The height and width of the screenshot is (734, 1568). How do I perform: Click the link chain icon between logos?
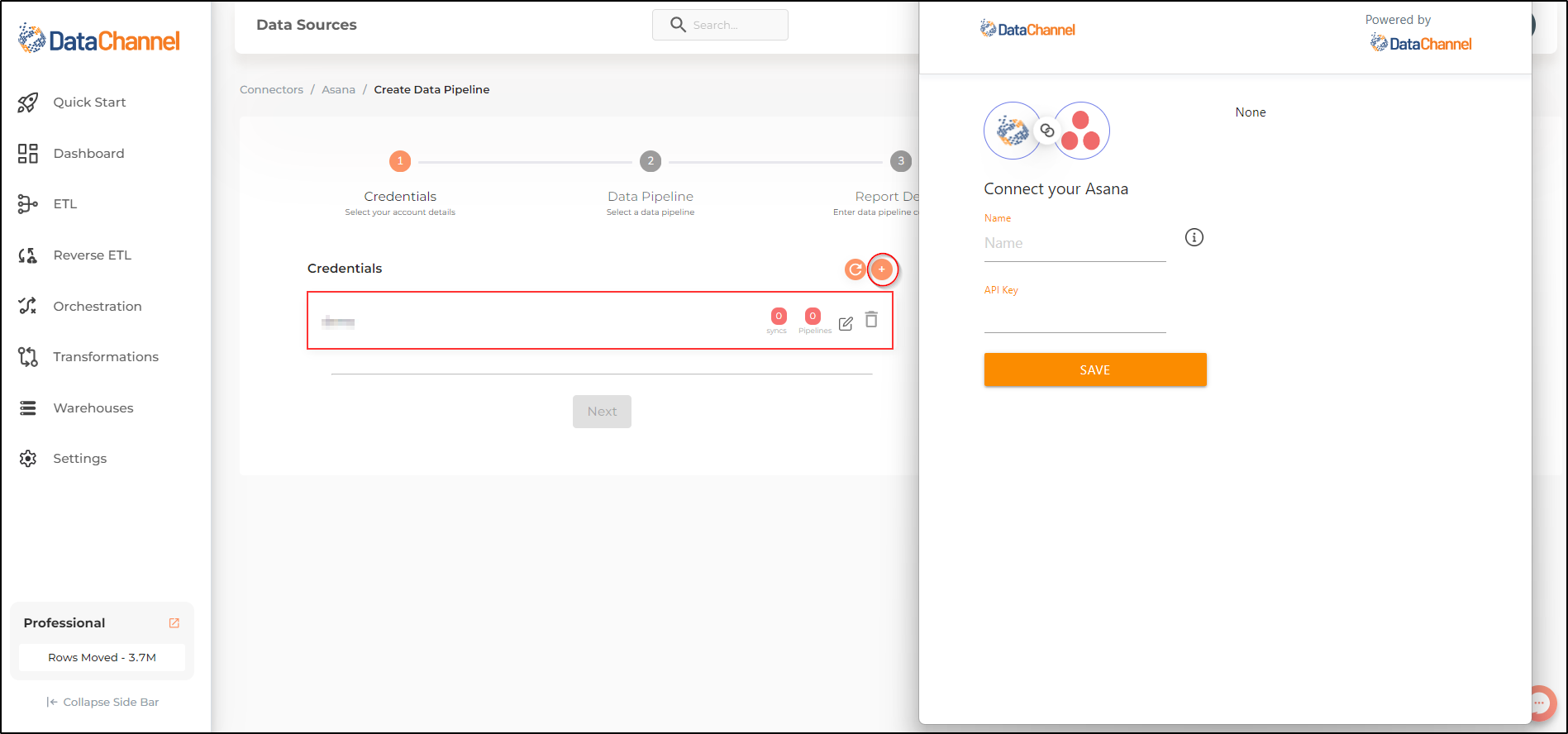pos(1047,131)
